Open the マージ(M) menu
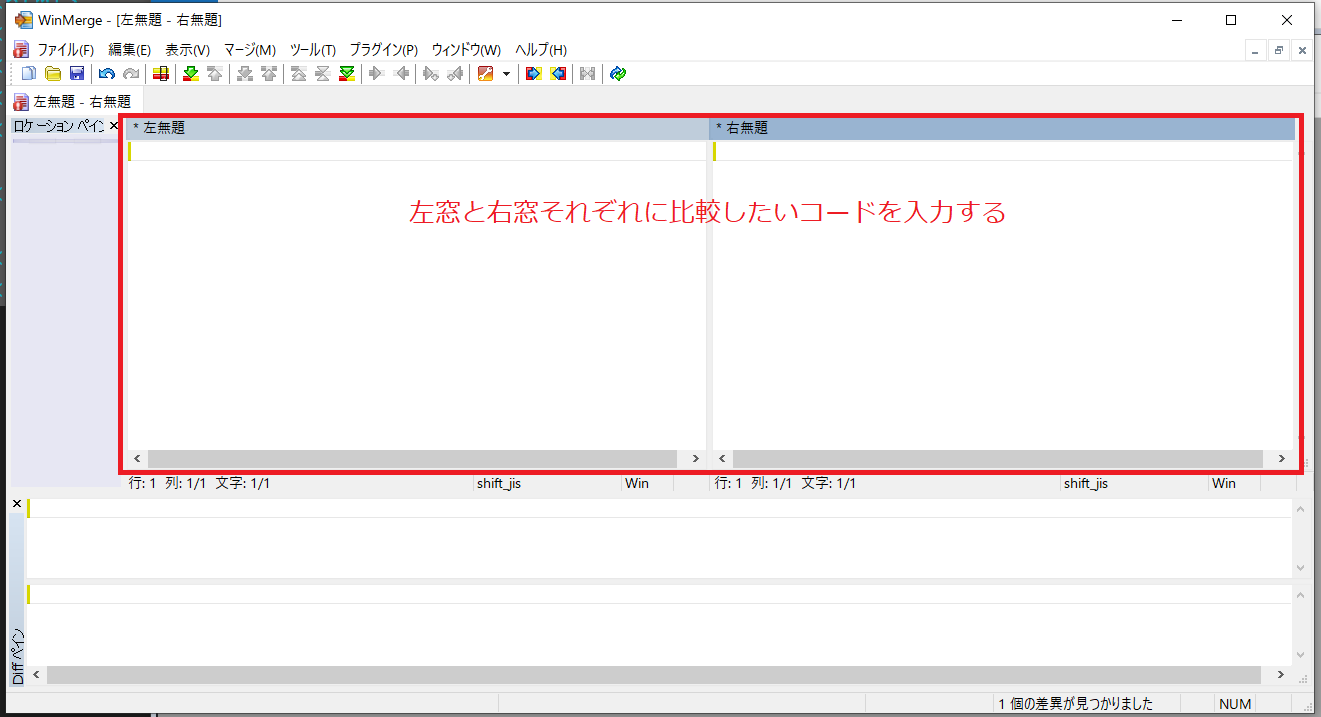Viewport: 1321px width, 717px height. pyautogui.click(x=249, y=50)
